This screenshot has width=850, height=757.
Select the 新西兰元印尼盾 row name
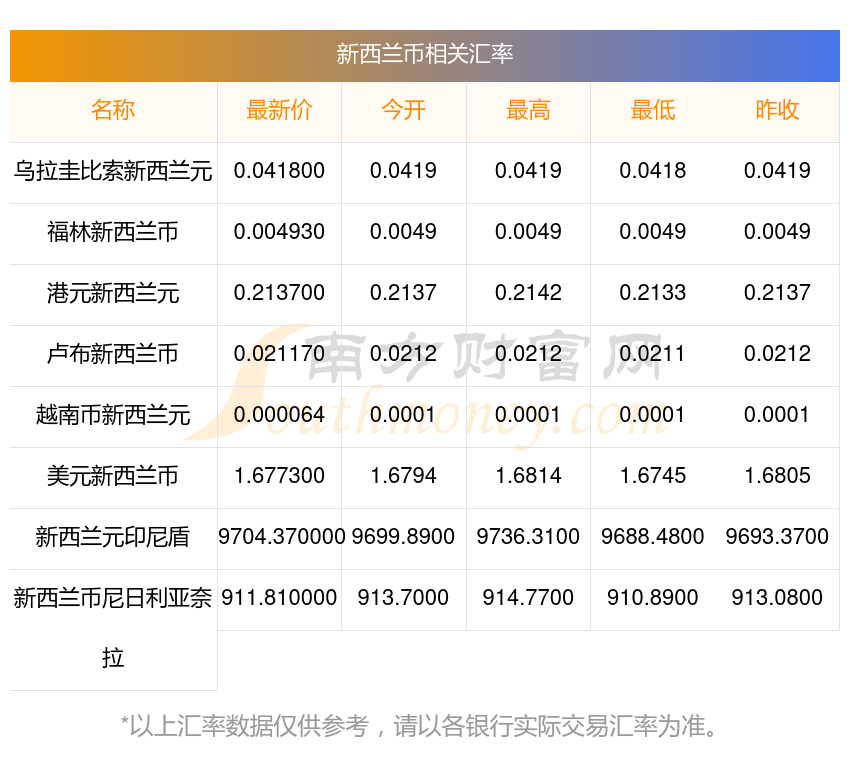point(113,537)
